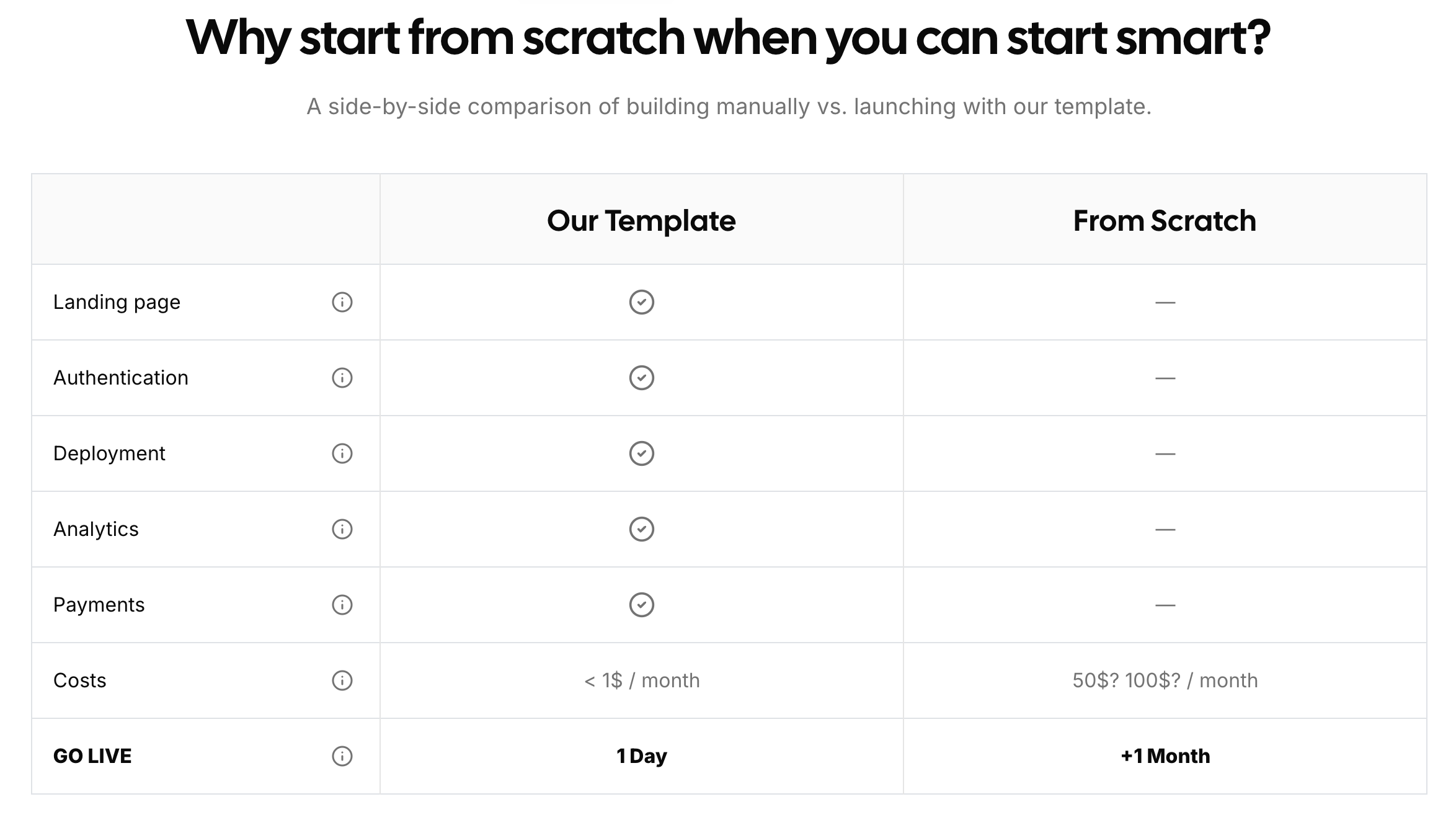
Task: Show info tooltip for Analytics row
Action: (342, 529)
